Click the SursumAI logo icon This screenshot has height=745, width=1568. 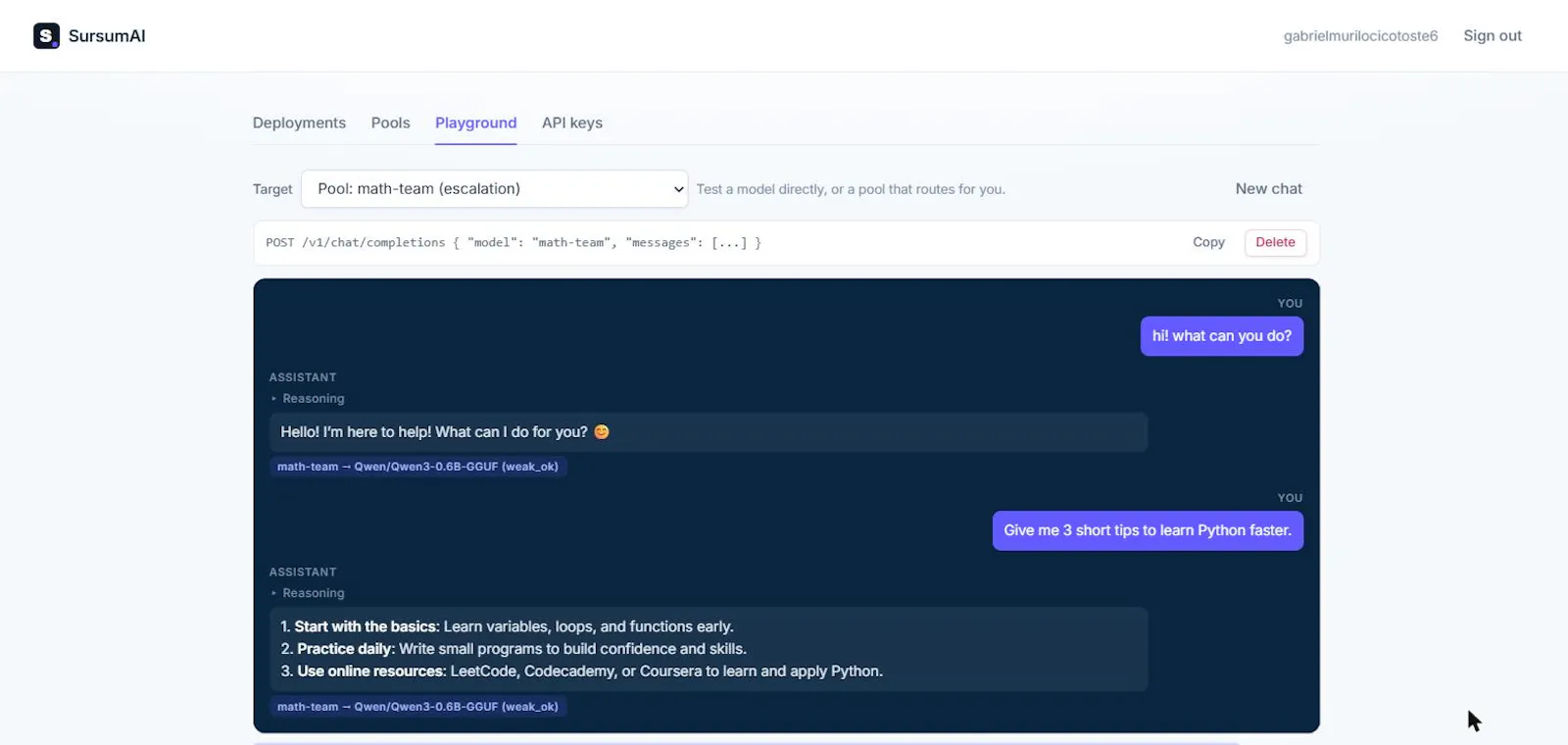tap(46, 36)
